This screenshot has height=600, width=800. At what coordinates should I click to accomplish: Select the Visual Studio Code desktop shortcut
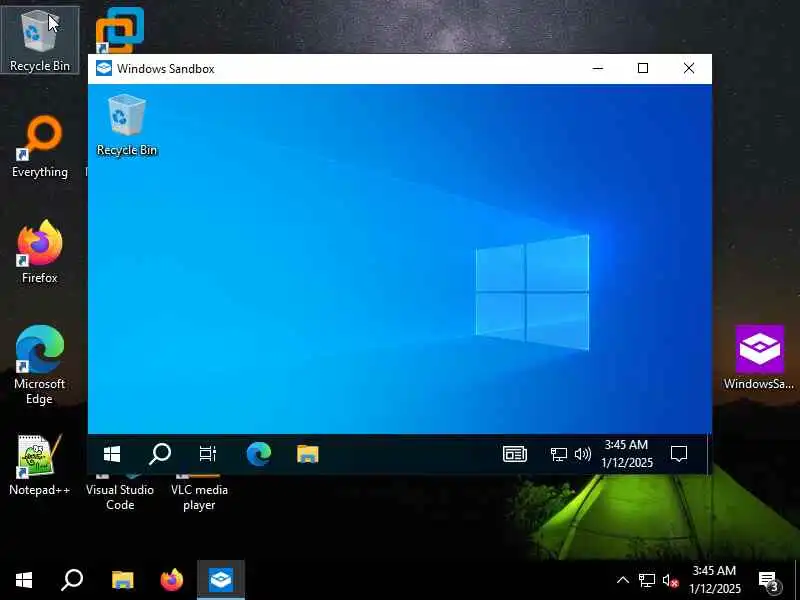coord(120,493)
